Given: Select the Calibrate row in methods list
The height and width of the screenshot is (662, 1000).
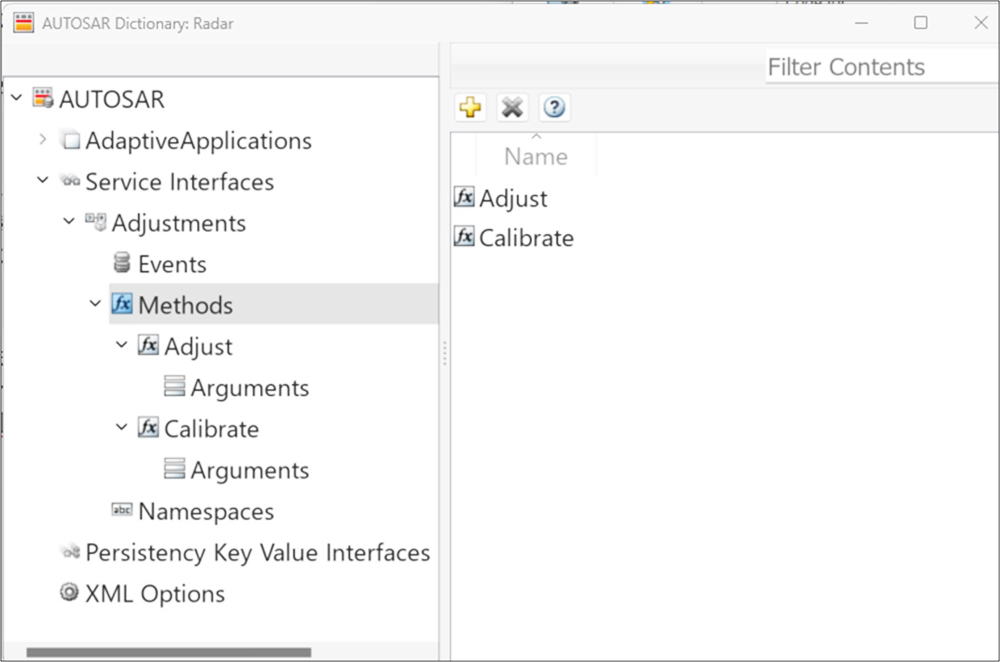Looking at the screenshot, I should (x=526, y=238).
